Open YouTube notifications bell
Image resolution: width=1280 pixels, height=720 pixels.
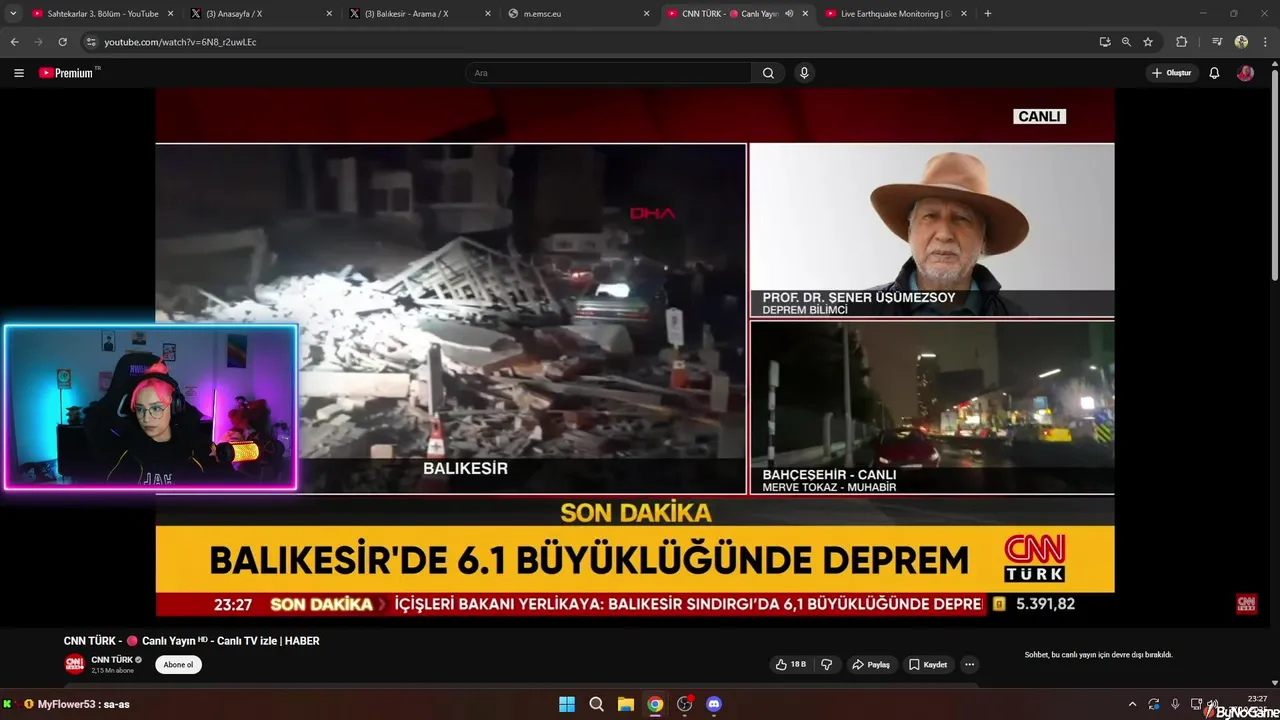pyautogui.click(x=1214, y=73)
